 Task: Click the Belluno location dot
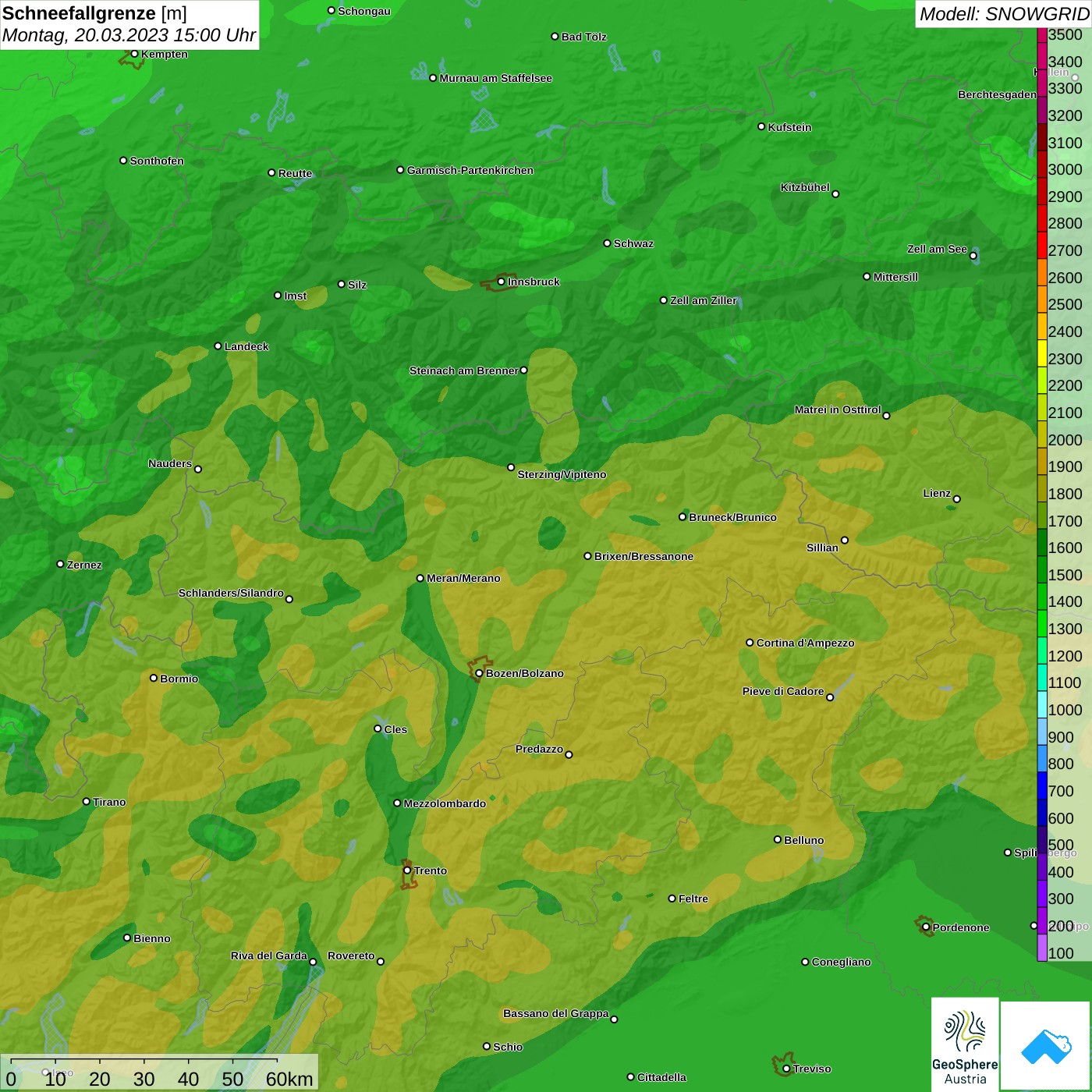click(778, 839)
